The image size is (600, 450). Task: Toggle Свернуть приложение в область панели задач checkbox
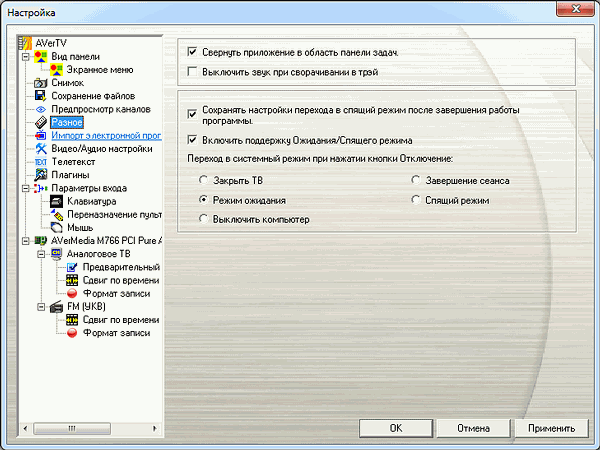click(x=193, y=52)
